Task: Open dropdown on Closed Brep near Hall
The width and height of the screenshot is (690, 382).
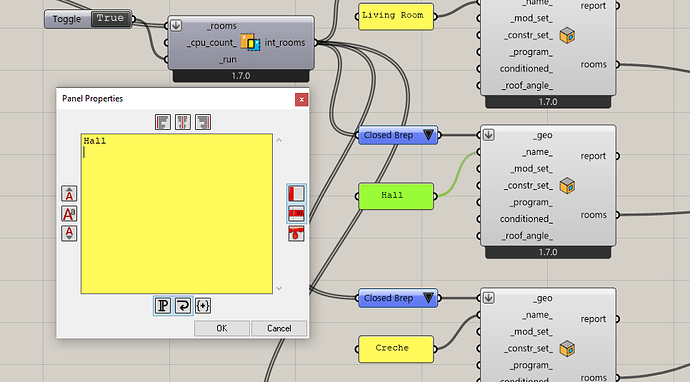Action: [x=428, y=135]
